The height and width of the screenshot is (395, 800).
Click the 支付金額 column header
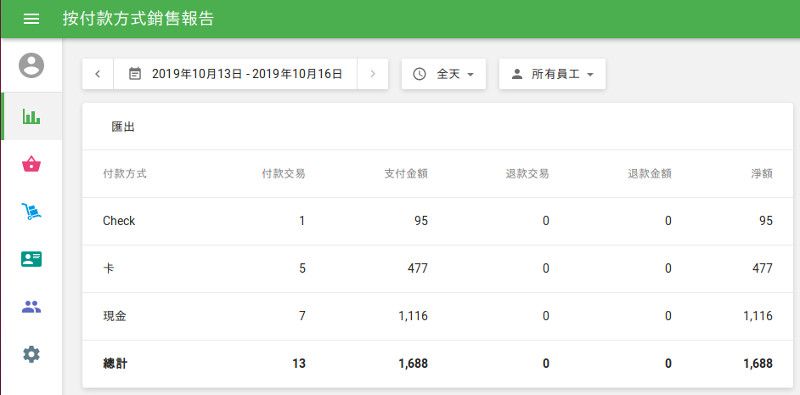(x=406, y=174)
